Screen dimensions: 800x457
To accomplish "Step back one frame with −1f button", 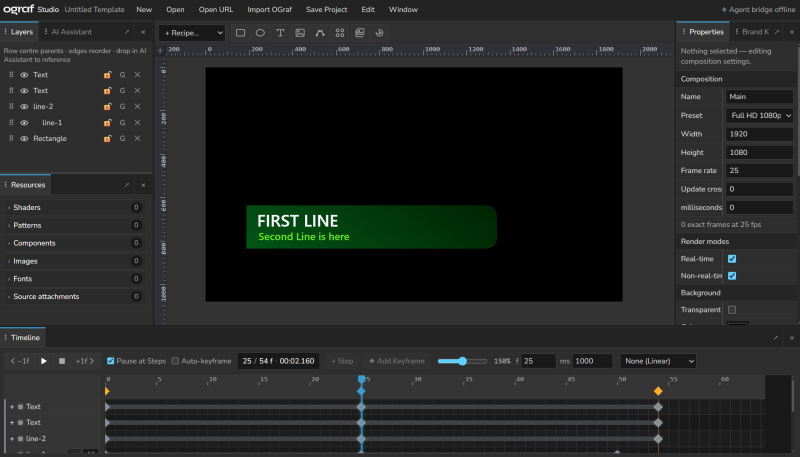I will tap(20, 361).
